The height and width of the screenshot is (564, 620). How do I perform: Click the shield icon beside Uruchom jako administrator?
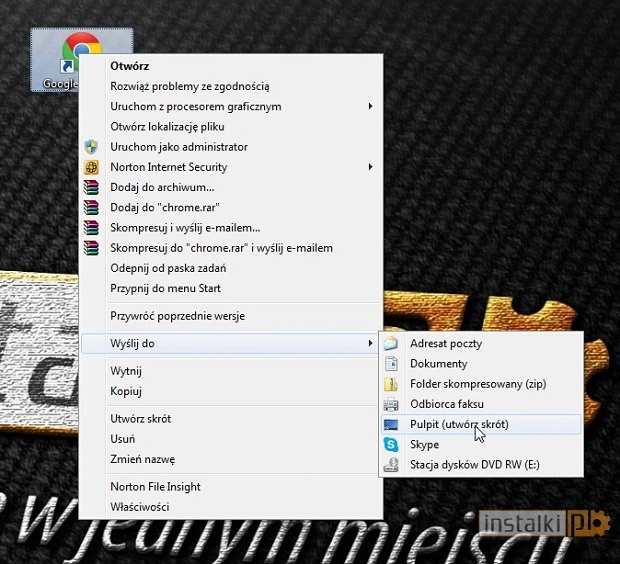click(92, 147)
